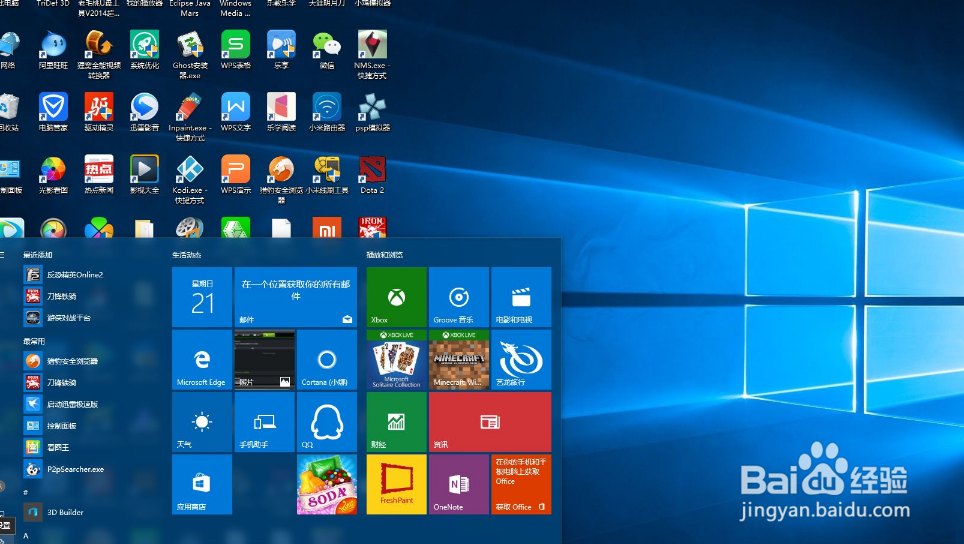Open the 艺龙旅行 tile
964x544 pixels.
[x=521, y=360]
